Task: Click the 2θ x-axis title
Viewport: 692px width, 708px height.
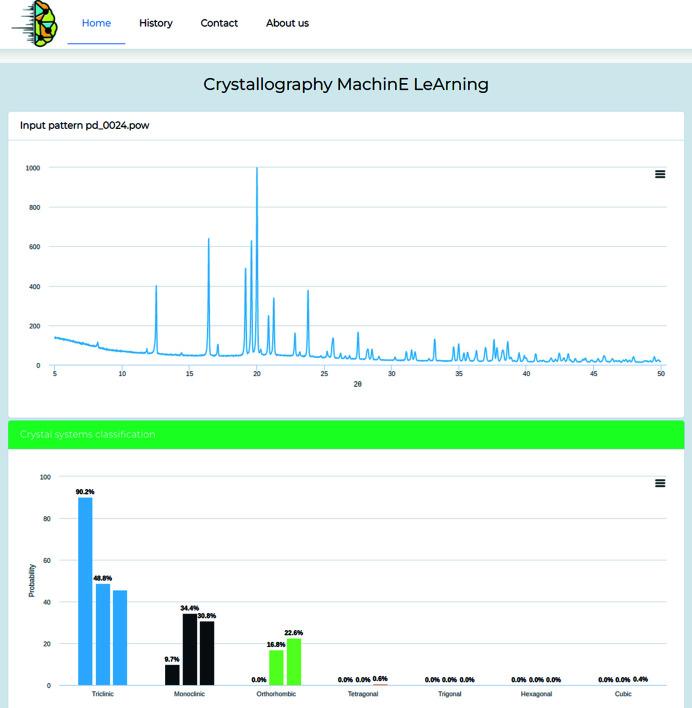Action: coord(358,384)
